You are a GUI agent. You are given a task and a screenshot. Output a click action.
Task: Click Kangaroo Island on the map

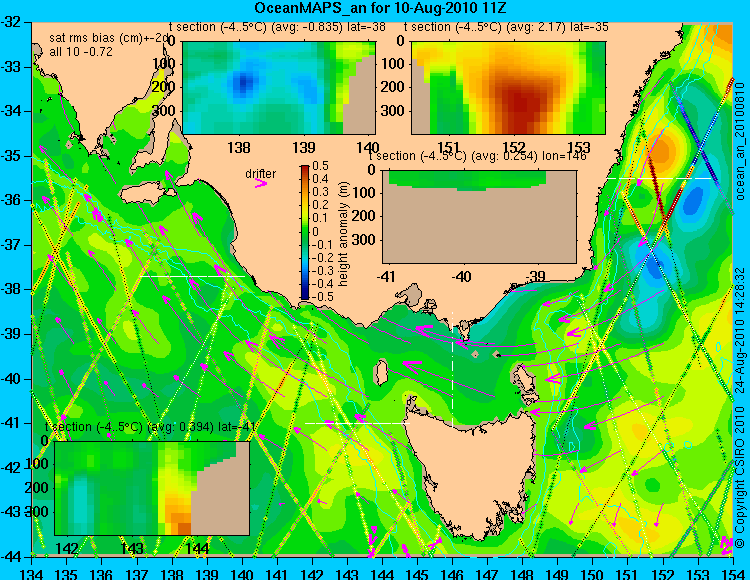tap(143, 194)
